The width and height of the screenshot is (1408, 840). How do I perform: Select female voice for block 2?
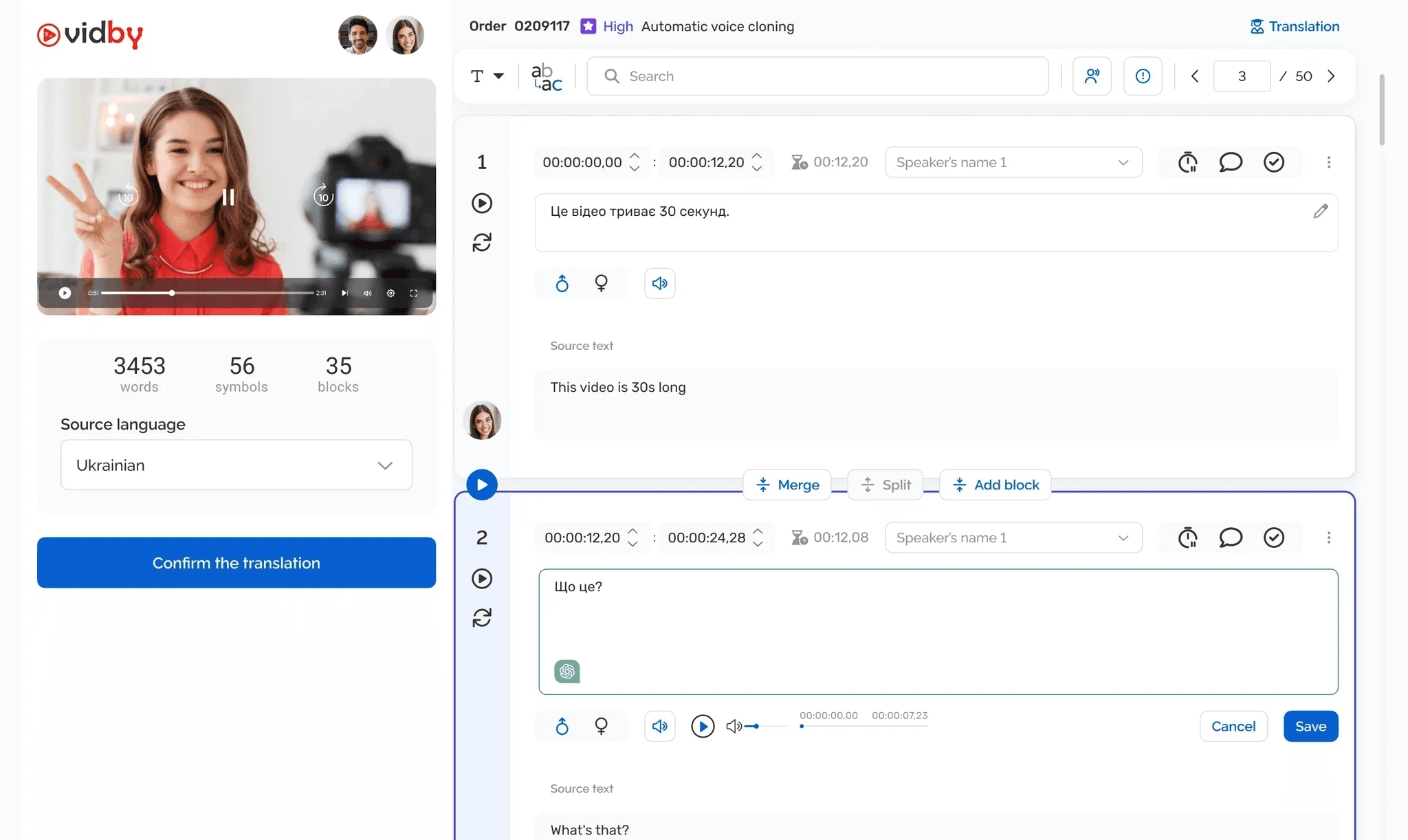tap(601, 726)
